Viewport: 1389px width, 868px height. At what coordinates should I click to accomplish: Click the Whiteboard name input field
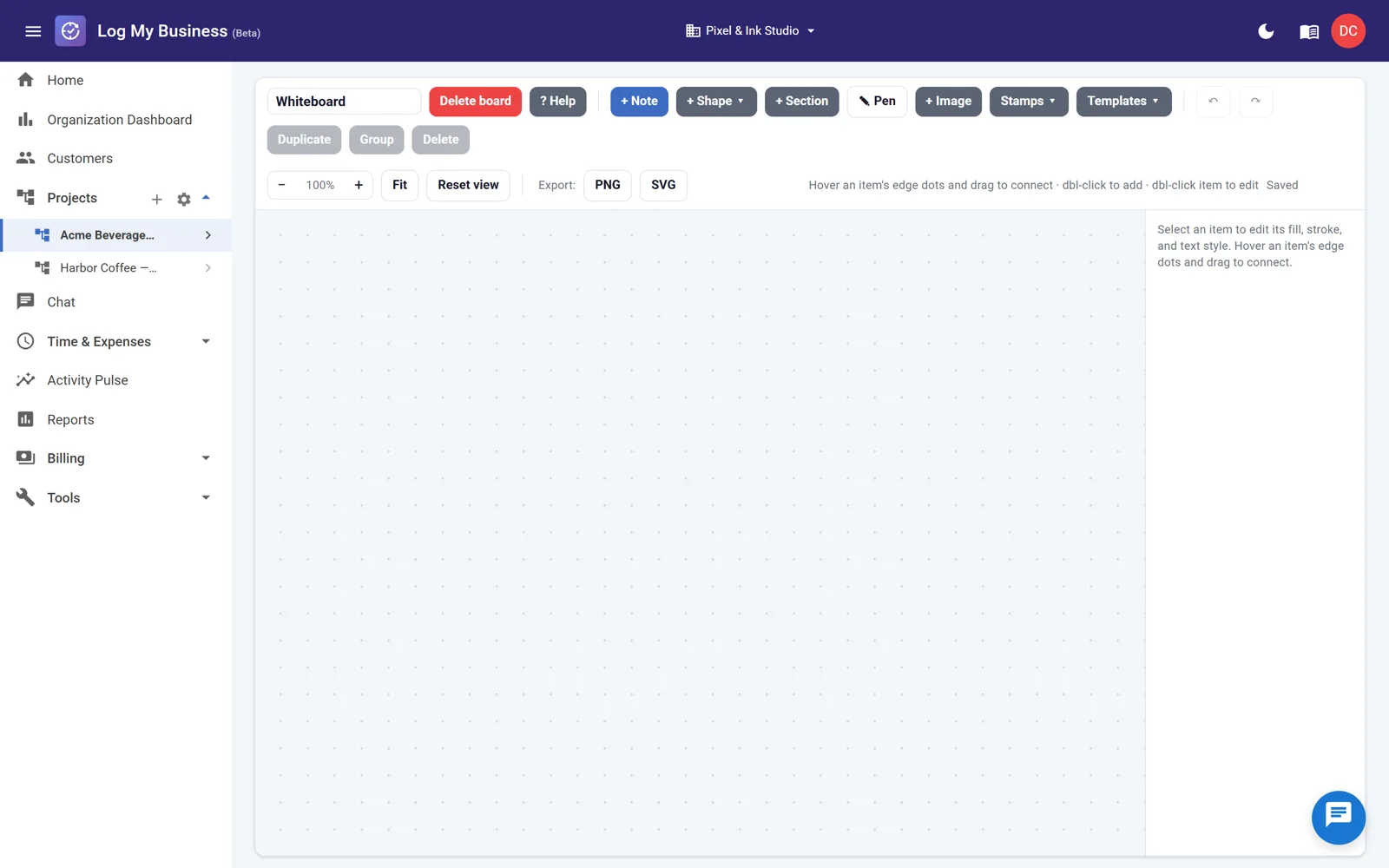(x=344, y=102)
